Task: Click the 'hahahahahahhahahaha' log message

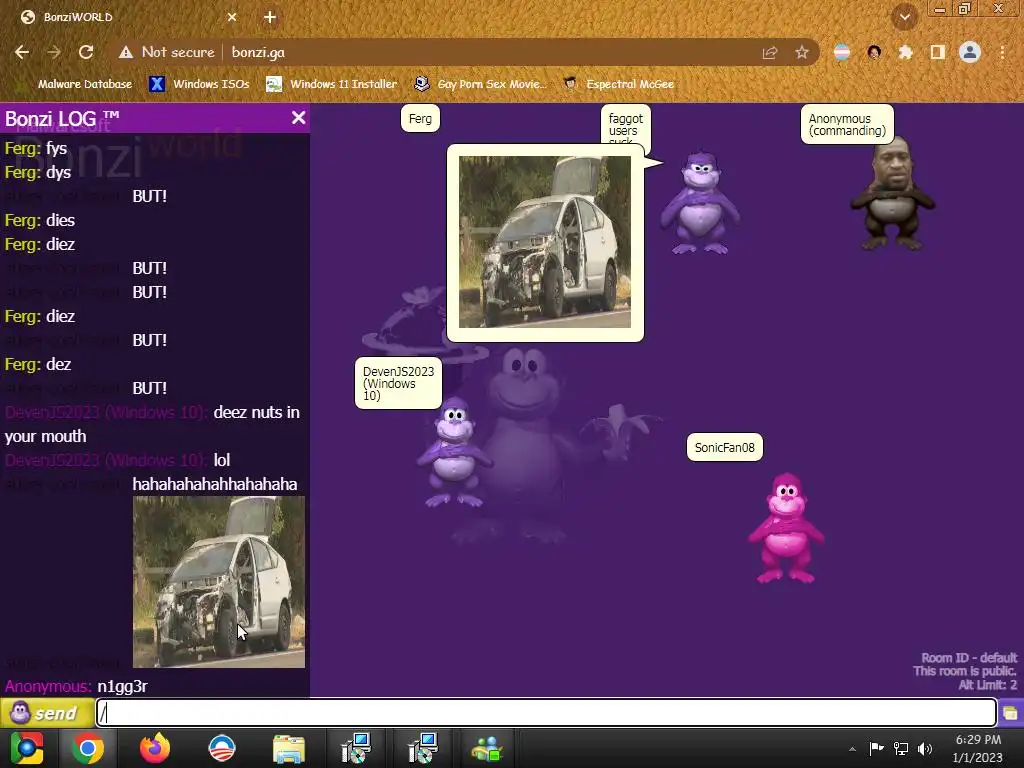Action: pos(215,484)
